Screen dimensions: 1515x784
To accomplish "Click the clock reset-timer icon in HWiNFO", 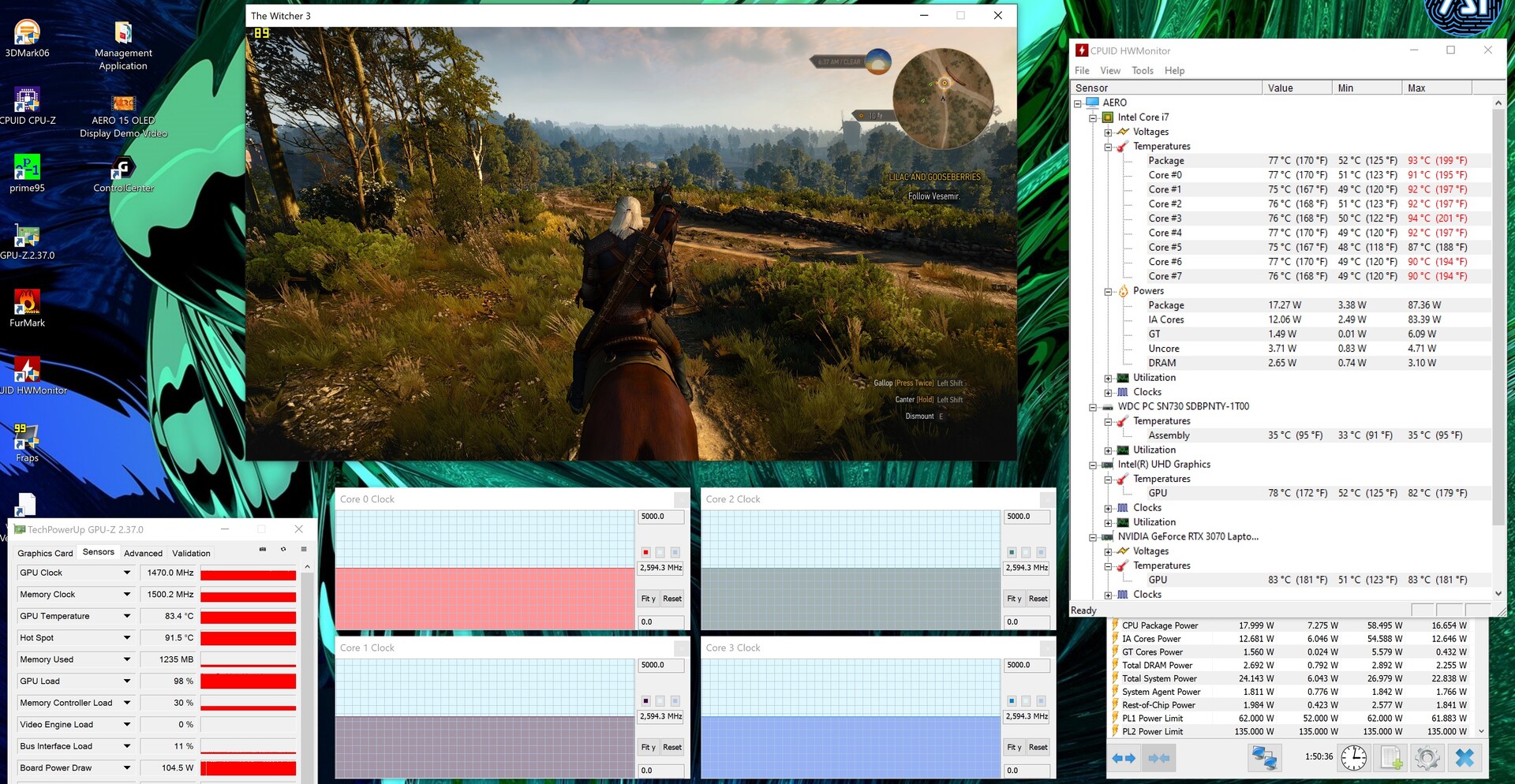I will pyautogui.click(x=1354, y=758).
